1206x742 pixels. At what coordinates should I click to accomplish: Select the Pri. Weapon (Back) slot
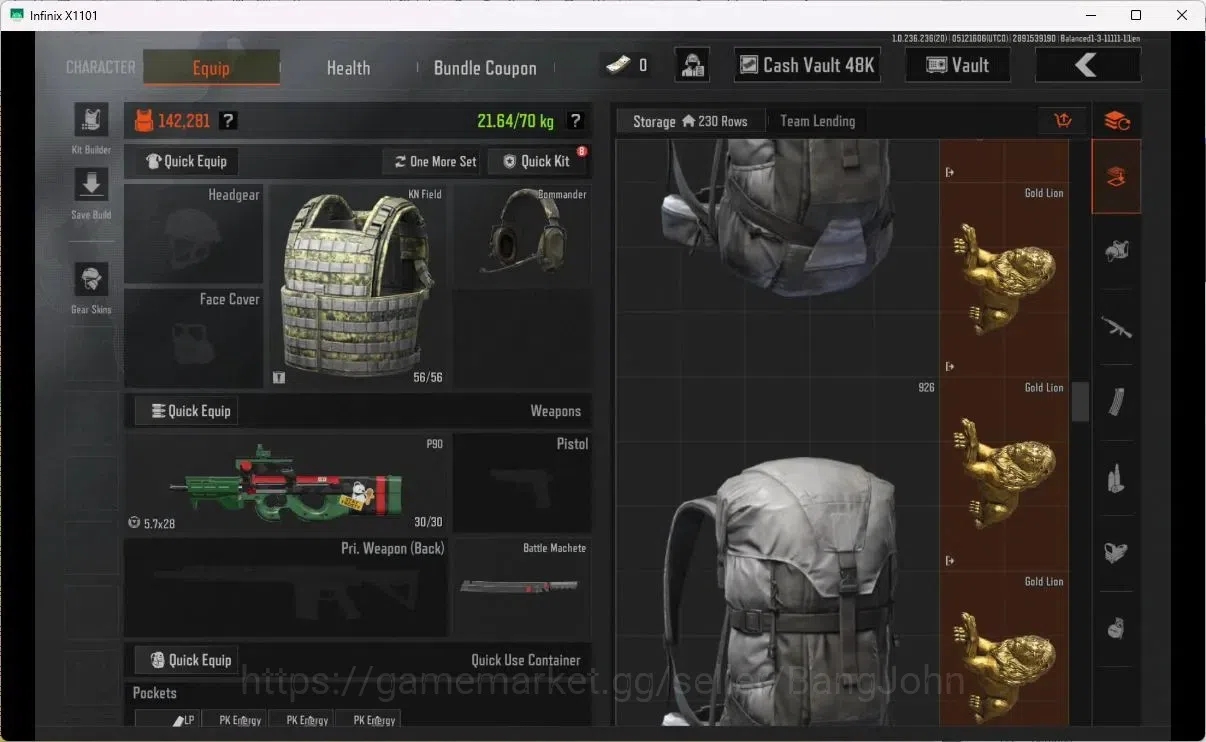[x=286, y=588]
